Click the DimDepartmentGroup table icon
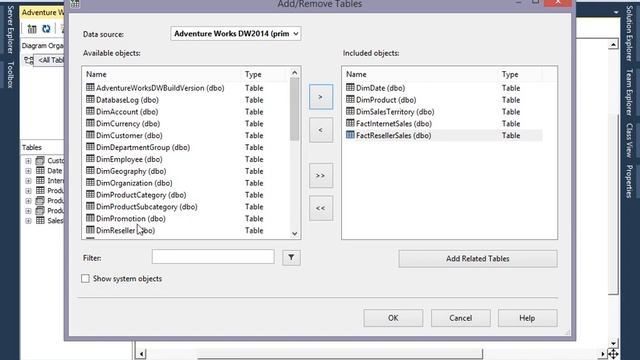Screen dimensions: 640x360 coord(90,147)
